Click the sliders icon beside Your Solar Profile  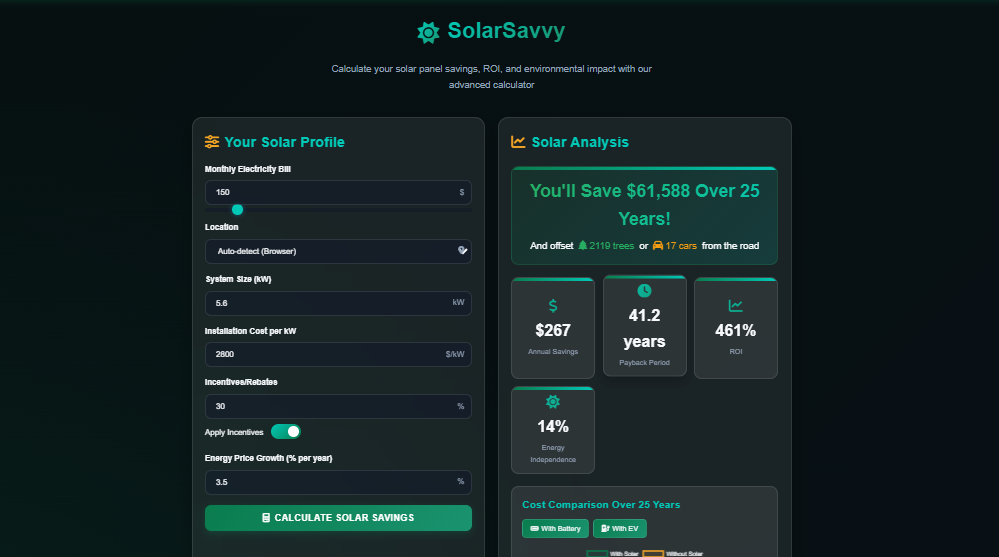[x=212, y=141]
